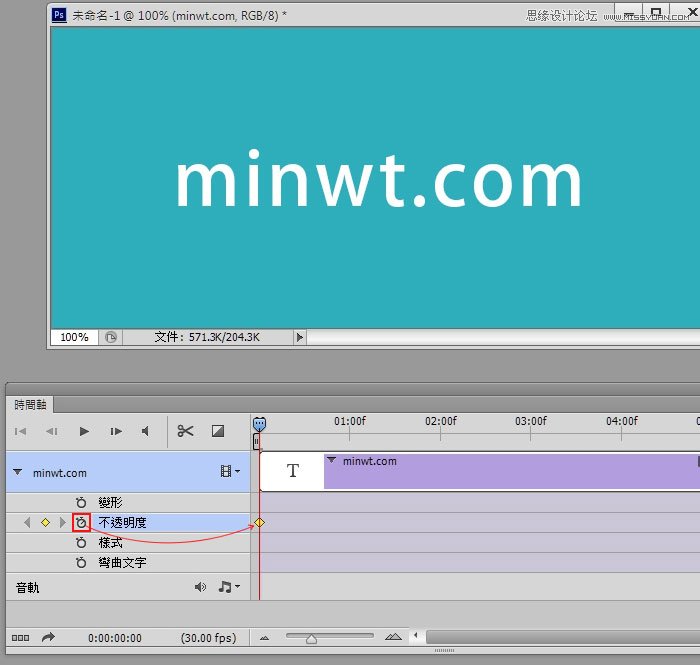Click the status bar clock icon
The image size is (700, 665).
coord(111,337)
